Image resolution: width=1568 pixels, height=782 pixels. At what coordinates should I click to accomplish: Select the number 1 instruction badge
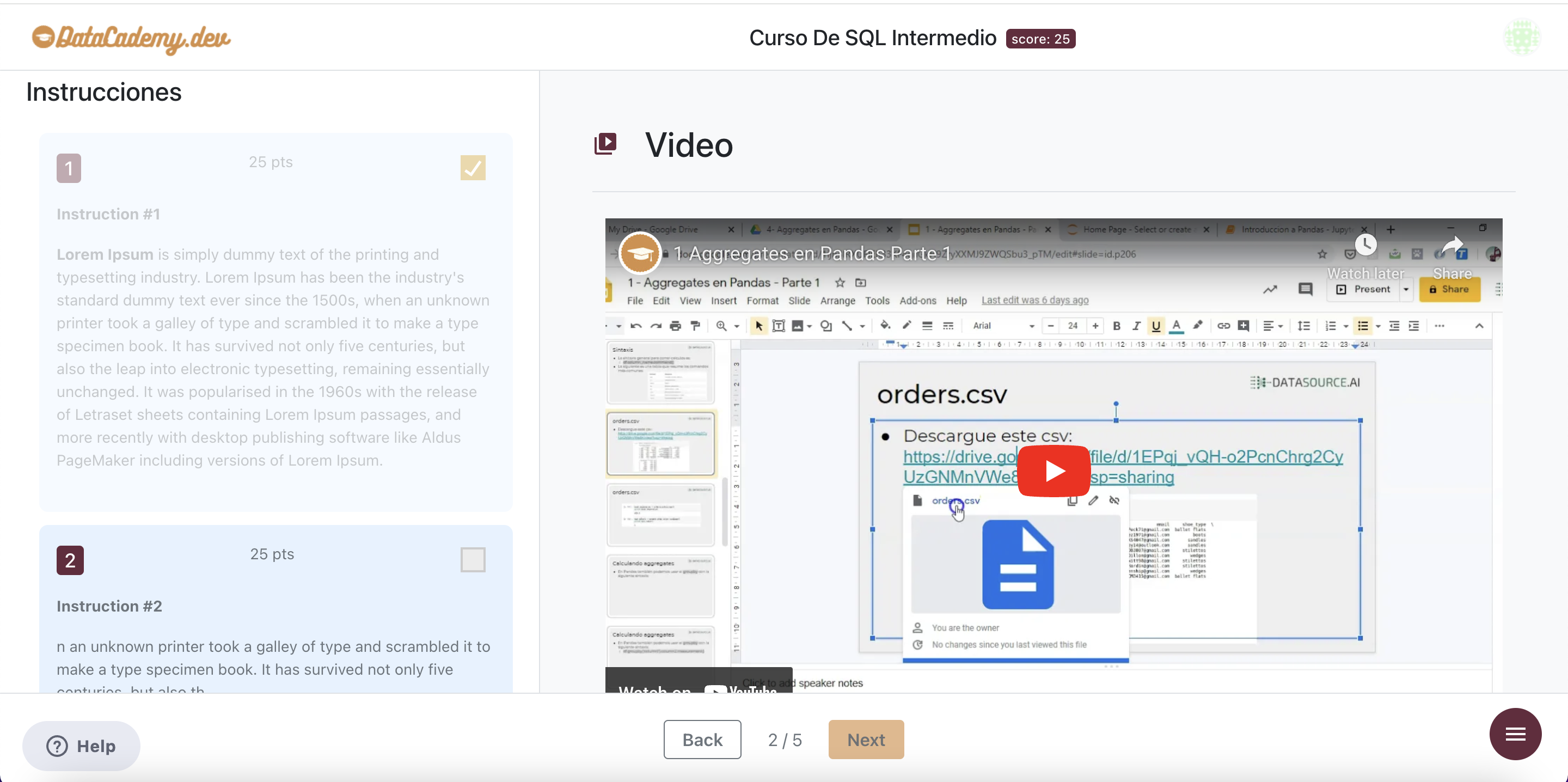pos(69,168)
